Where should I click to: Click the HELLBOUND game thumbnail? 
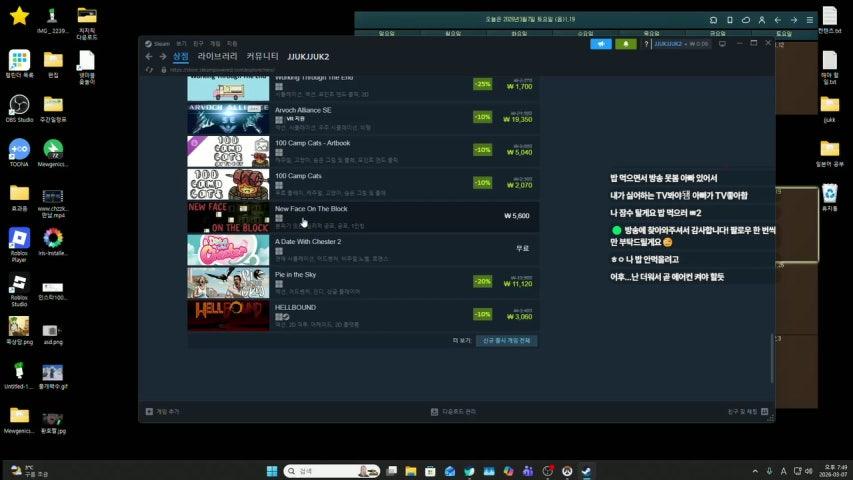(x=228, y=315)
